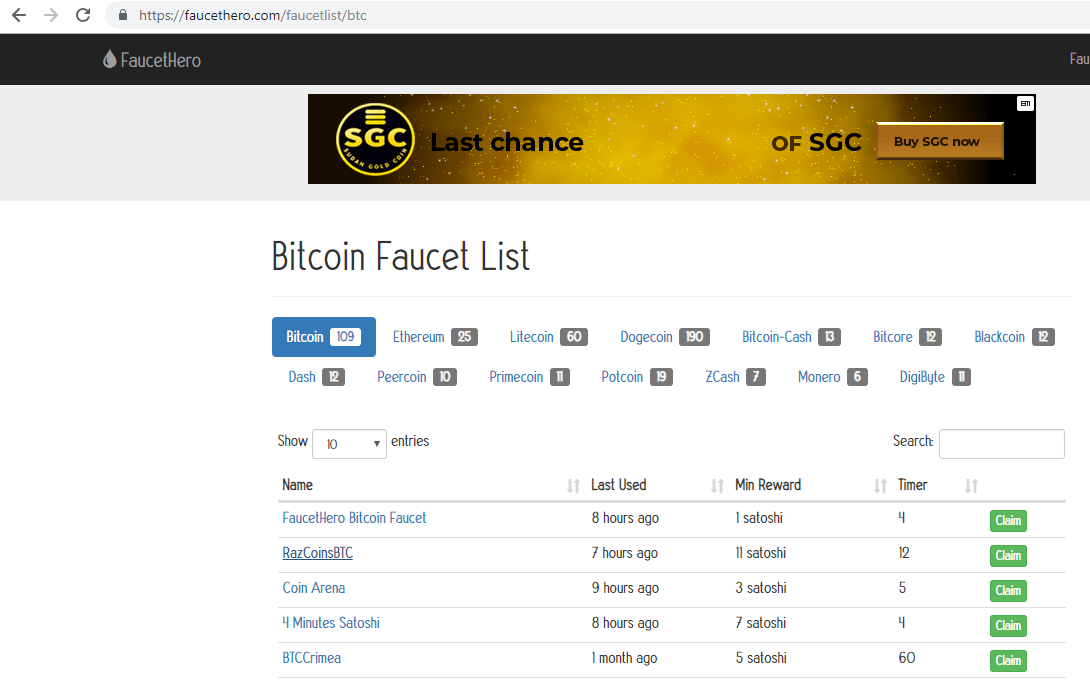The height and width of the screenshot is (680, 1090).
Task: Claim from the BTCCrimea row
Action: pos(1008,661)
